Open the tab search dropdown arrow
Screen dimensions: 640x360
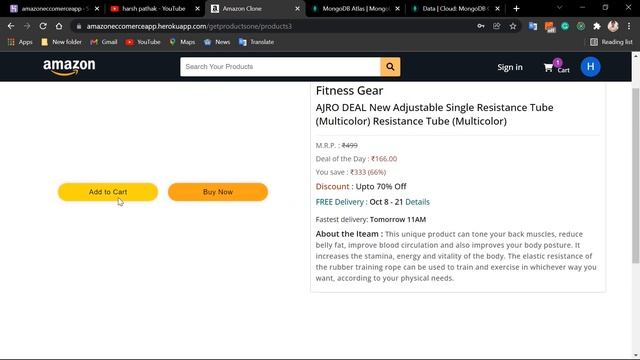tap(559, 8)
